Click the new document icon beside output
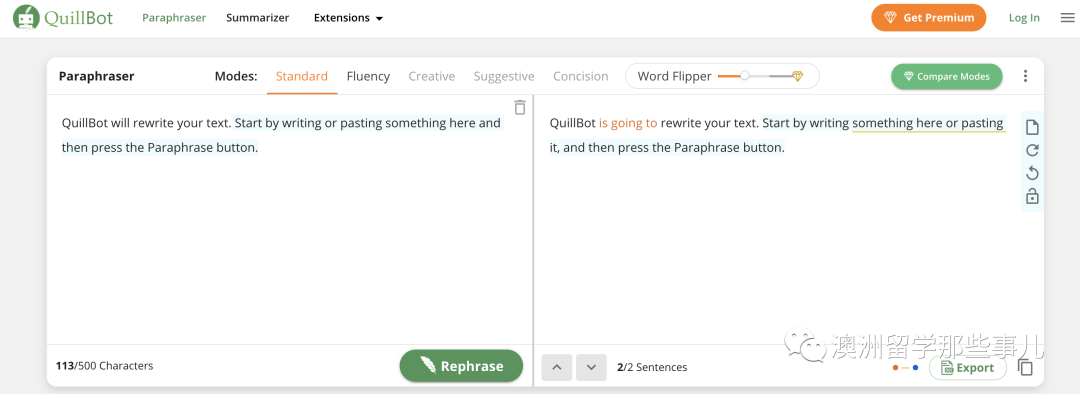The image size is (1080, 394). coord(1032,127)
